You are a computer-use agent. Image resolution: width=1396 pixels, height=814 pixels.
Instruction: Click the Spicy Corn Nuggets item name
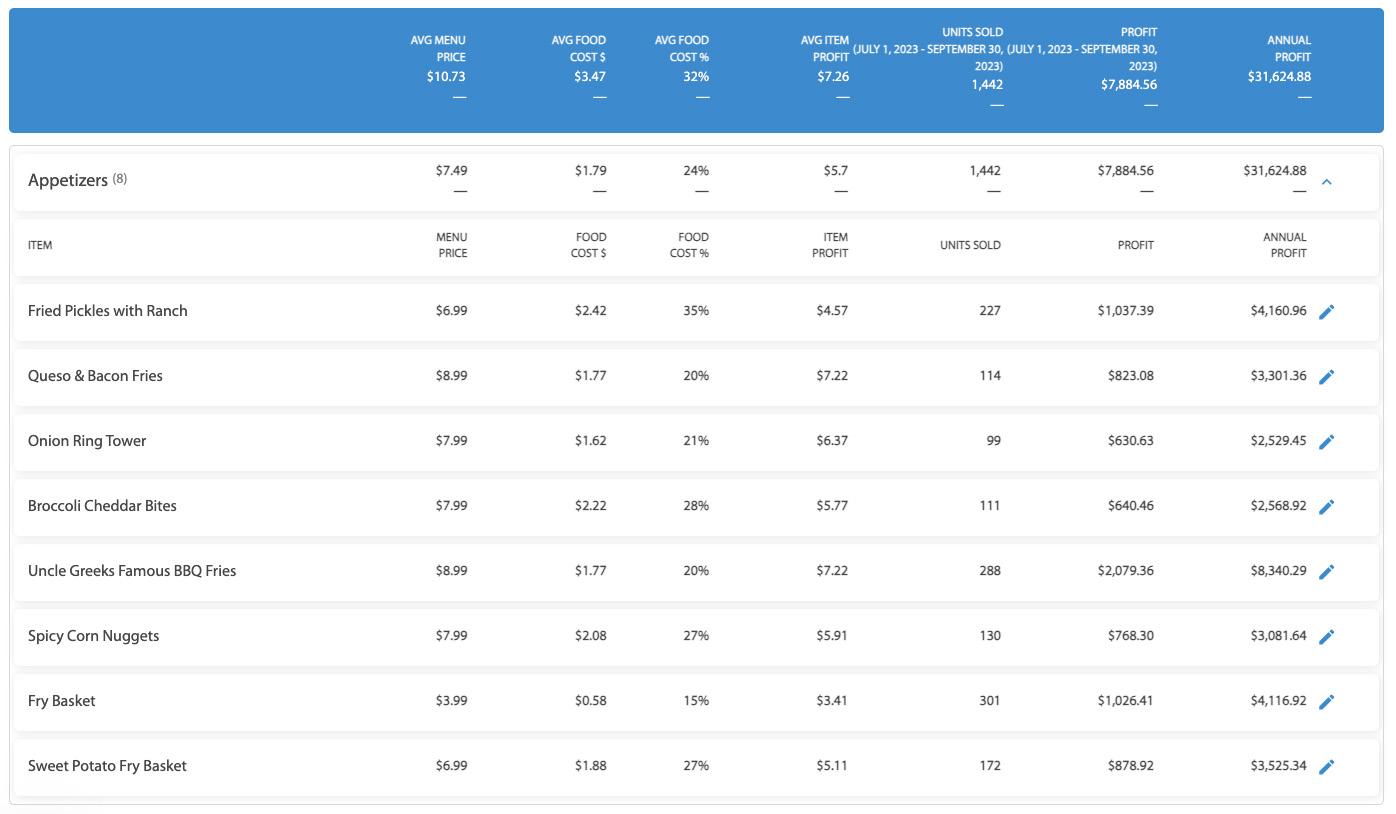coord(93,636)
